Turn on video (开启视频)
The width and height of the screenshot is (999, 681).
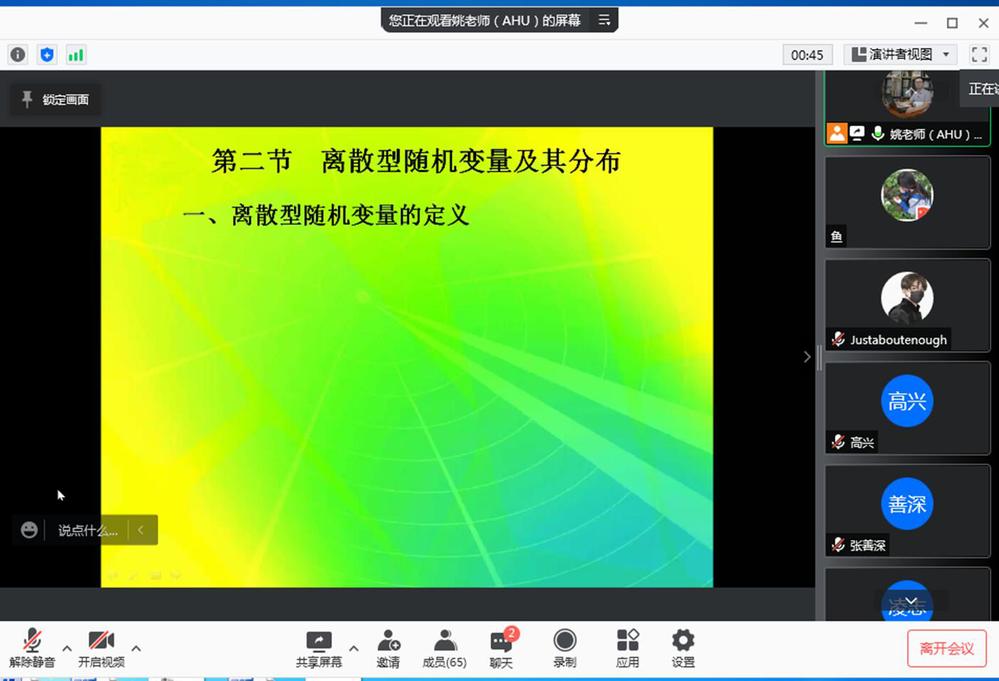point(101,648)
